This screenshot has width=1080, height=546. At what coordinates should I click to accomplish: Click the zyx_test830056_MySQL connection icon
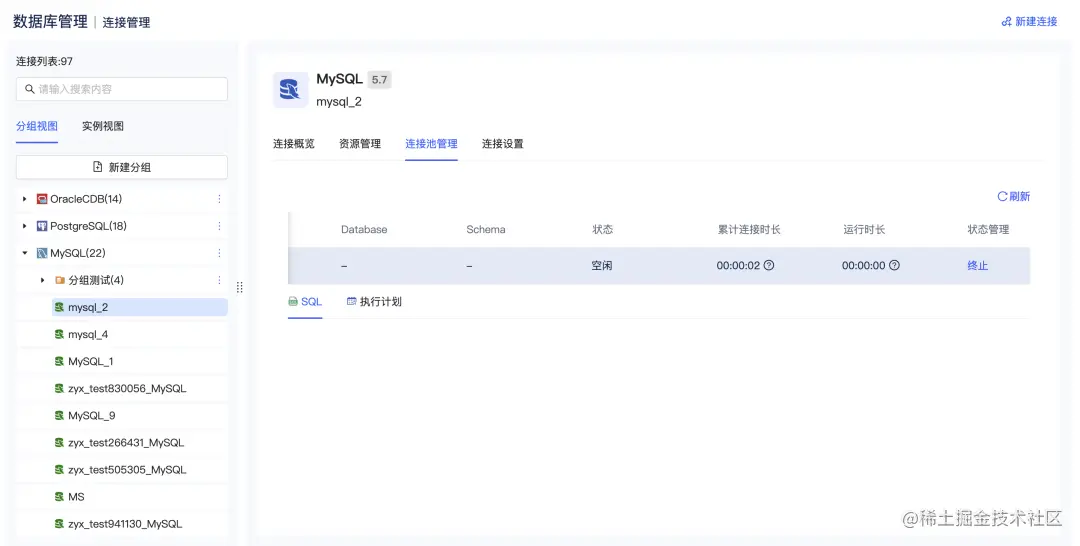click(59, 388)
